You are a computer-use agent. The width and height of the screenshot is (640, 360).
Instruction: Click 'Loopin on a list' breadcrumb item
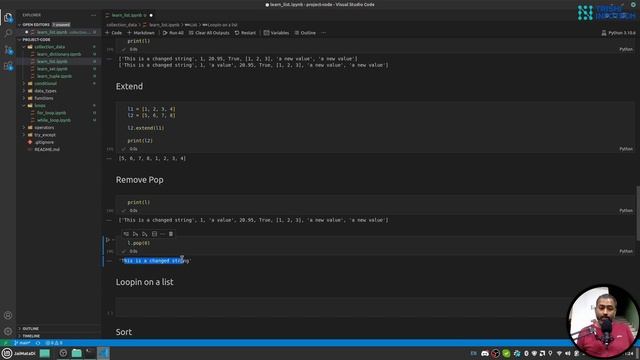(220, 25)
